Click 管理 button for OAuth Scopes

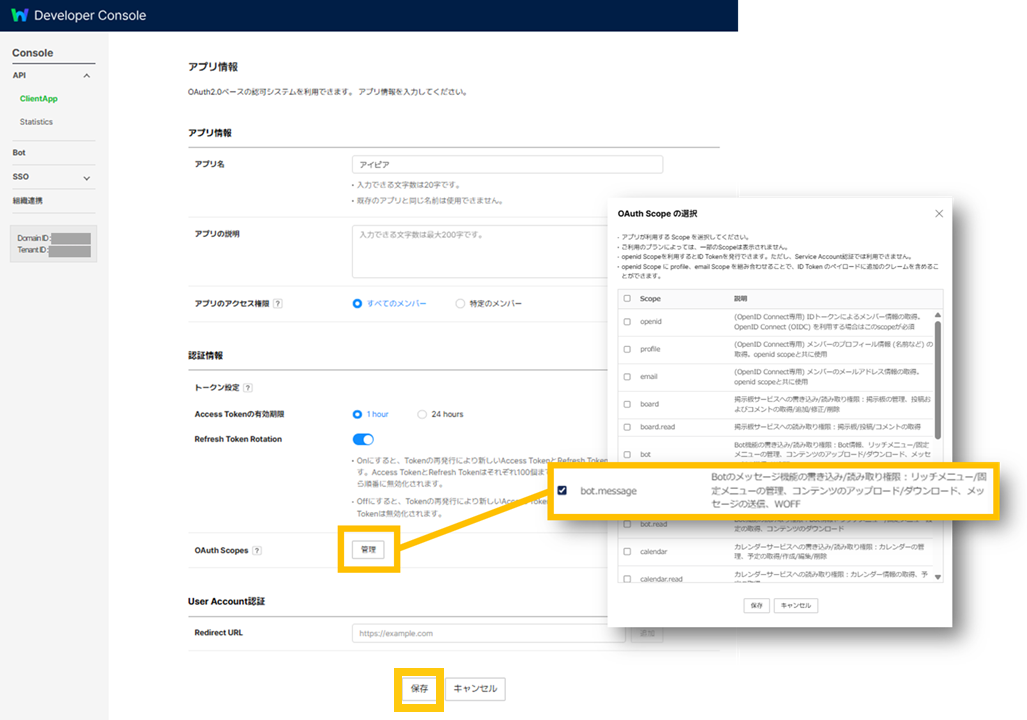[x=369, y=550]
